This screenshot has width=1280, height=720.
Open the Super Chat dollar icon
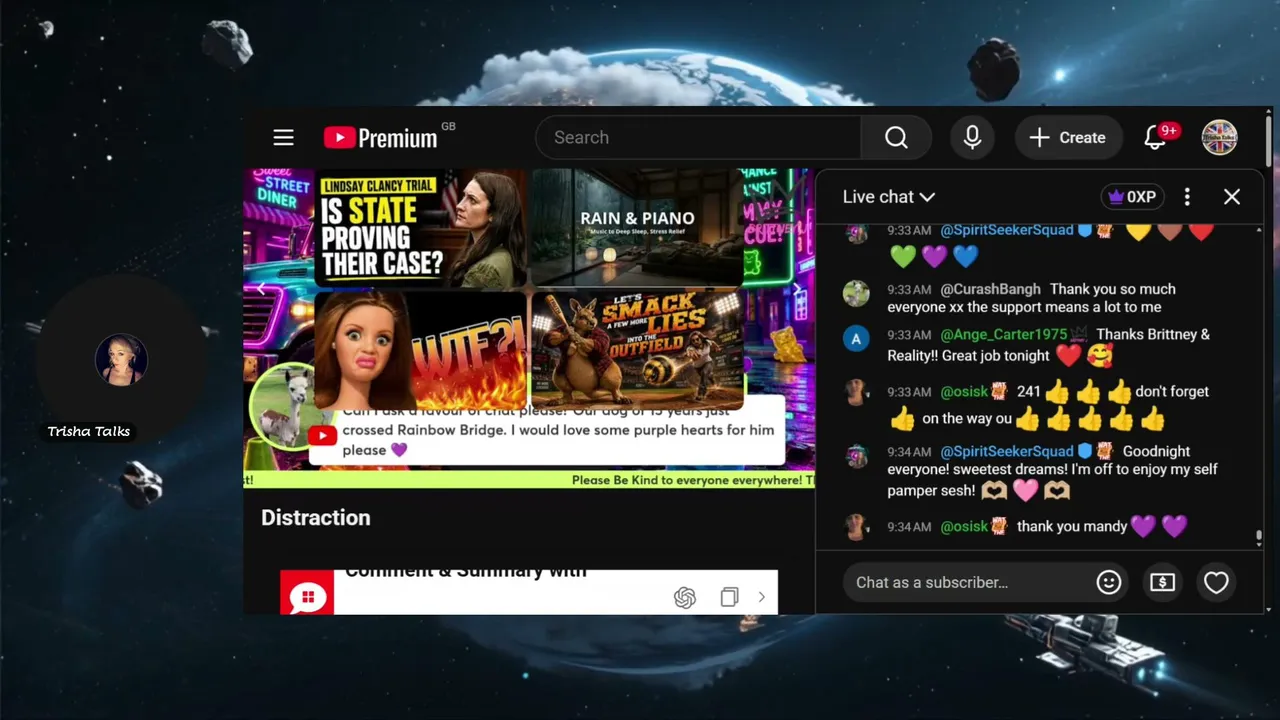pos(1162,582)
